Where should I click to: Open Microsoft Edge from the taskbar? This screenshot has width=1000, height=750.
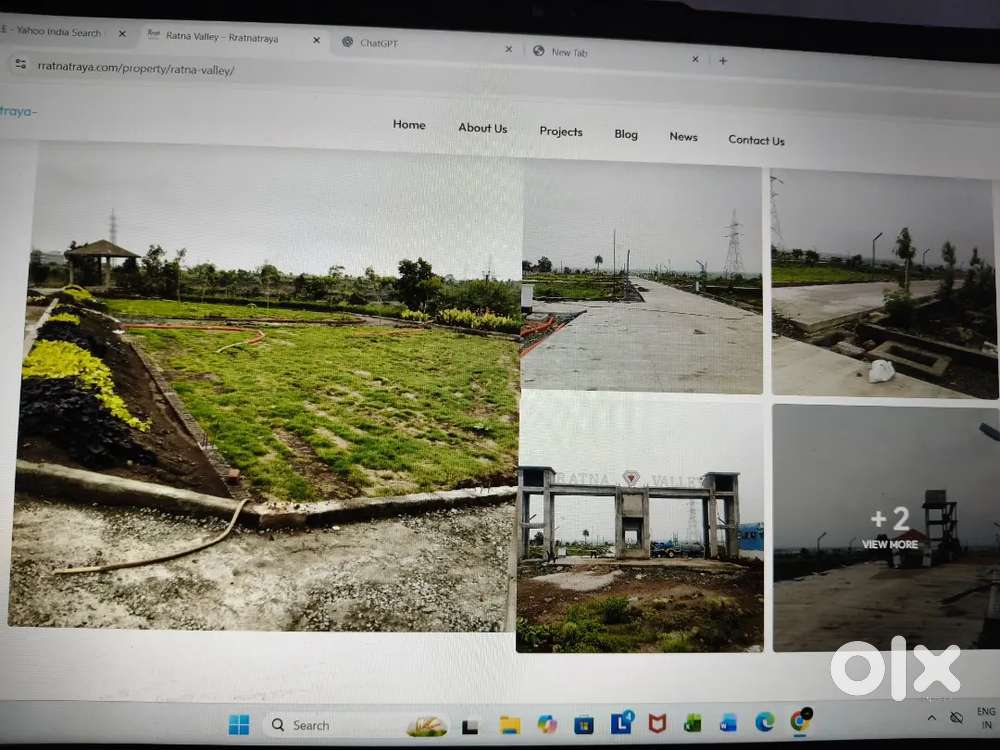click(765, 722)
